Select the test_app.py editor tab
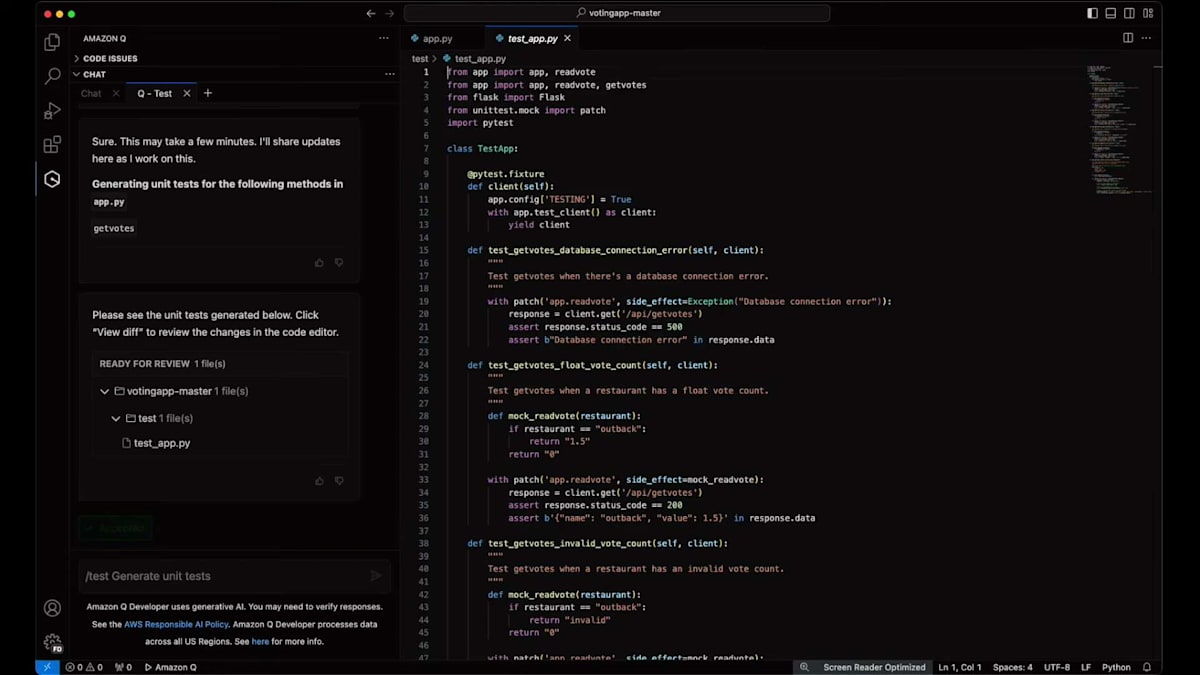 533,38
